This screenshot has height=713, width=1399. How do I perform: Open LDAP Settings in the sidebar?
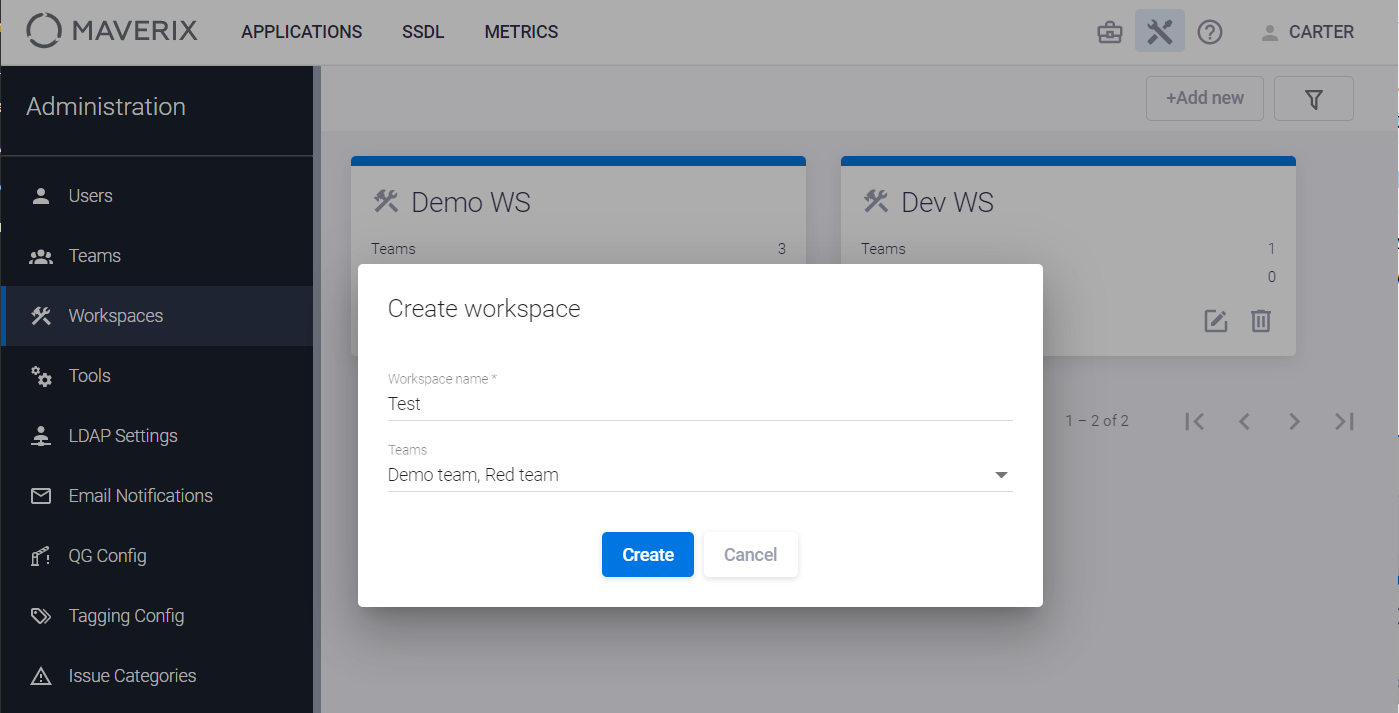(x=122, y=436)
